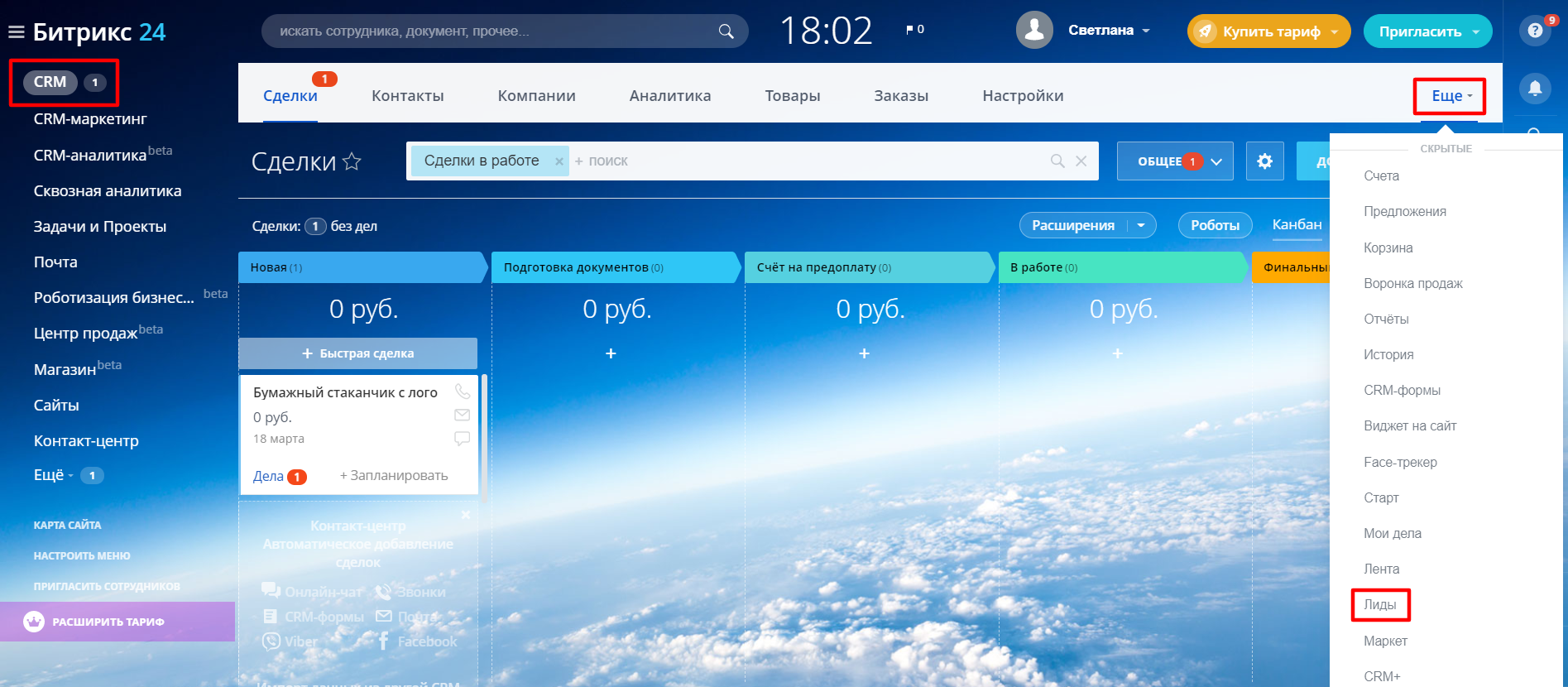Mark Сделки page as favorite star

(352, 161)
